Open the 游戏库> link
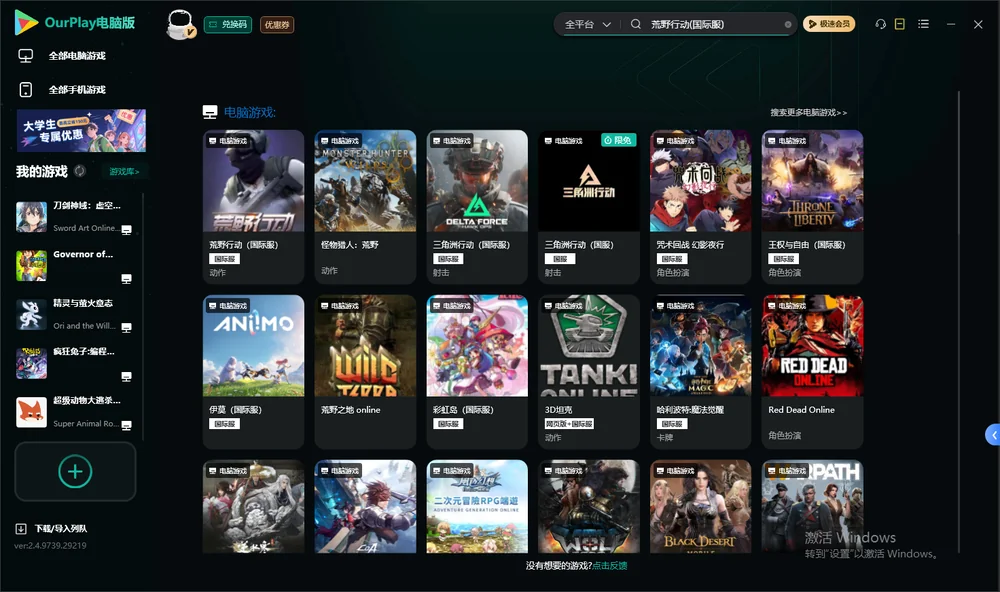Screen dimensions: 1000x592 tap(124, 172)
